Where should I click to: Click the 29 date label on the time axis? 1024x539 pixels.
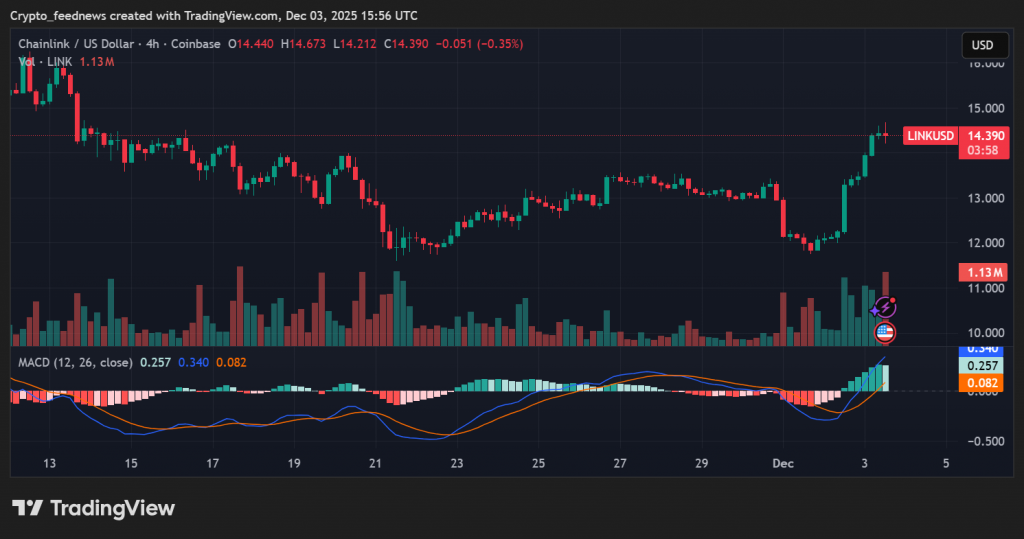[x=701, y=463]
